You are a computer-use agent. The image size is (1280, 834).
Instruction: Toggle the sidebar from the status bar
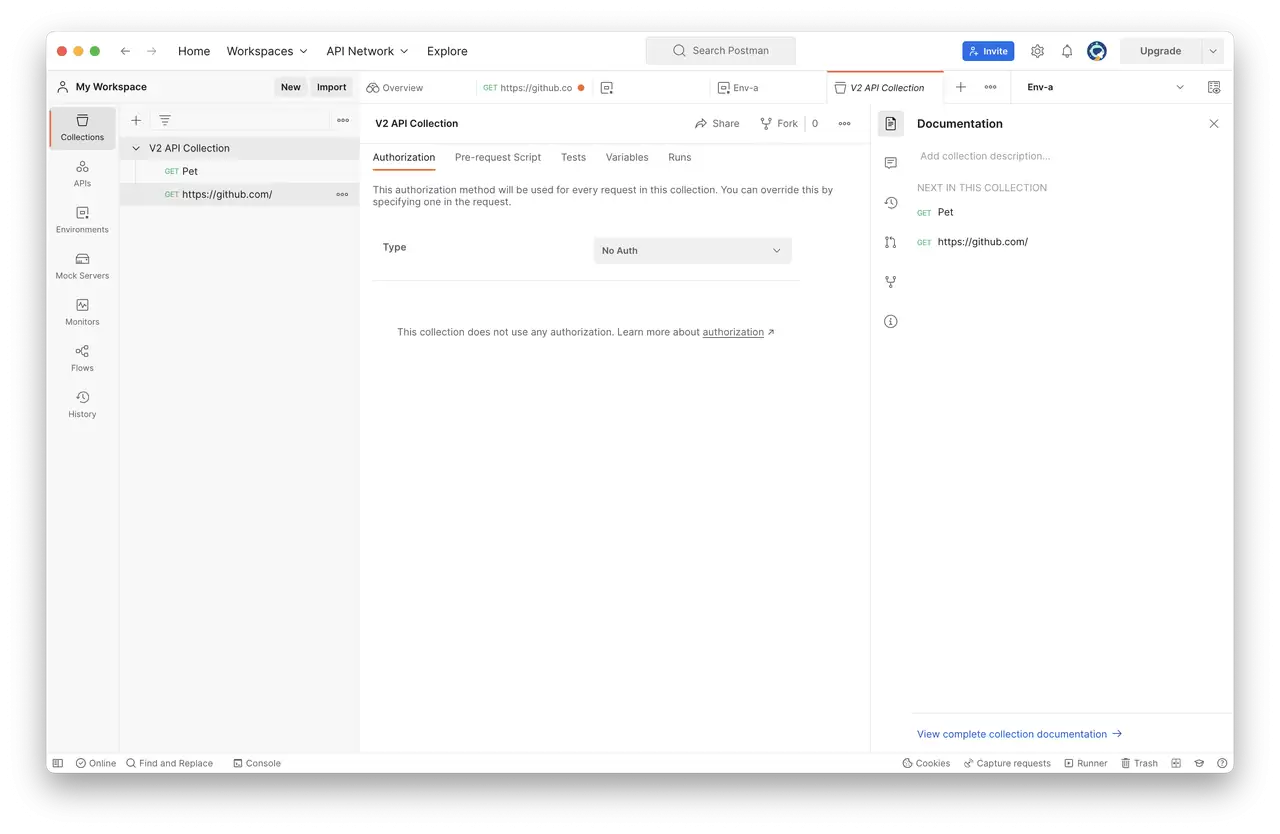(x=57, y=763)
